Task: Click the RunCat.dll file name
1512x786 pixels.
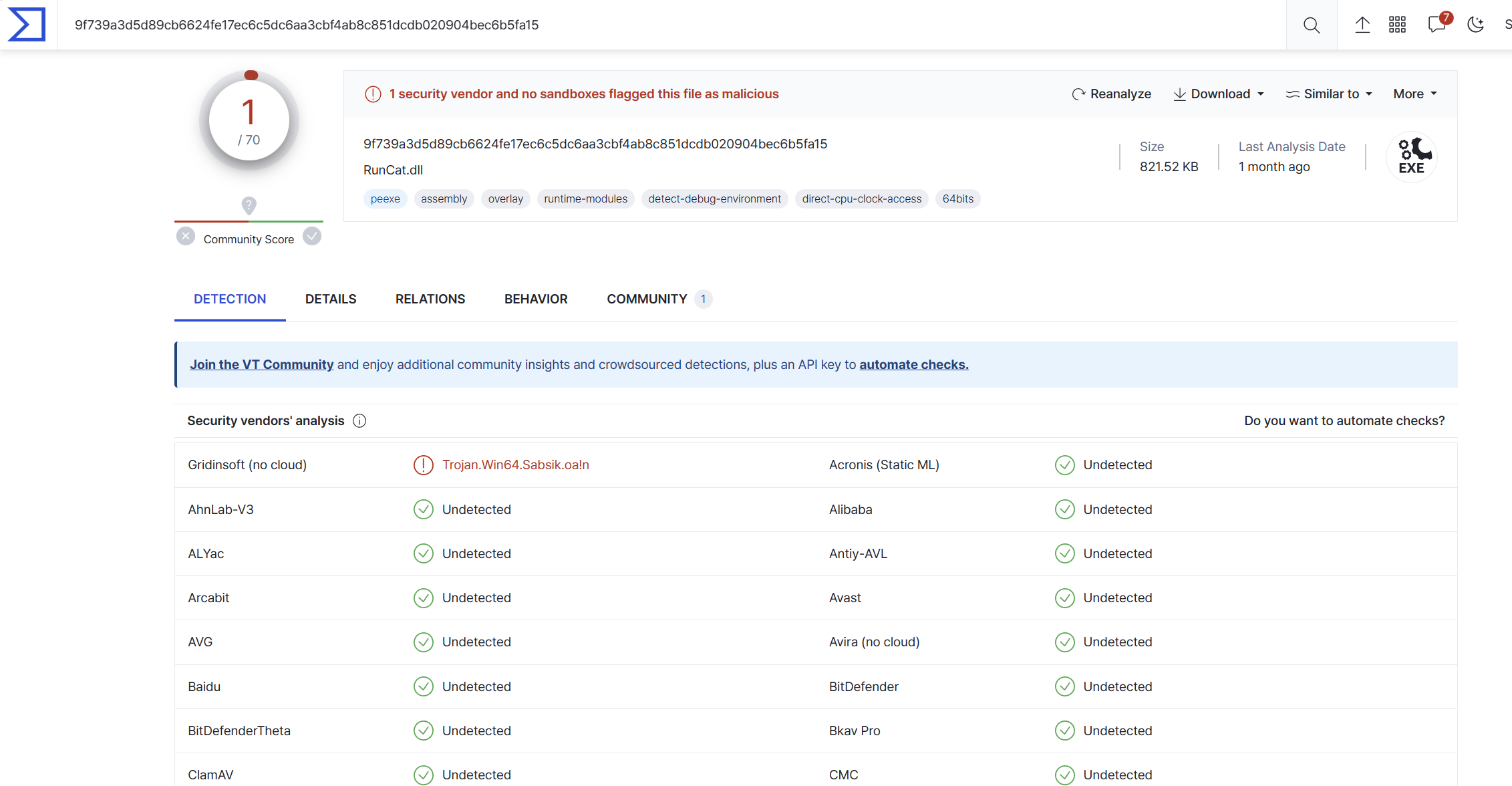Action: click(x=393, y=170)
